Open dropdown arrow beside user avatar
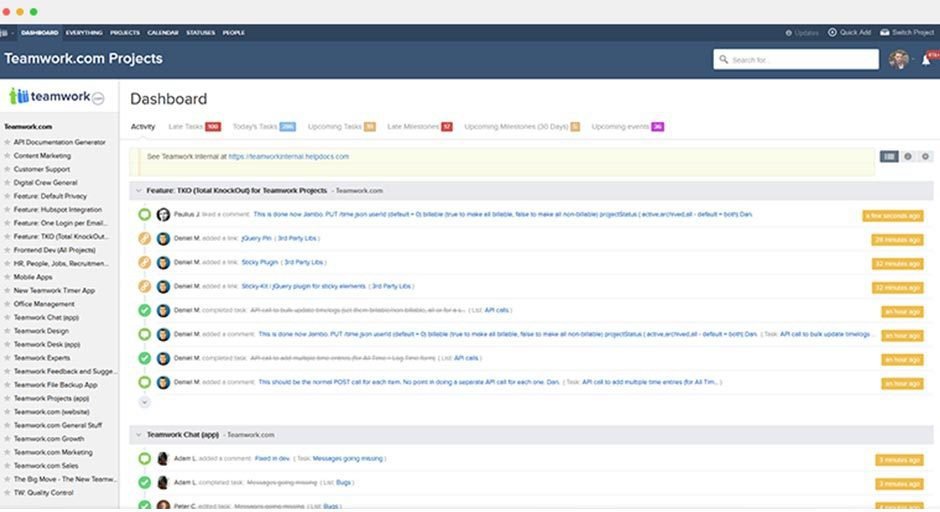Viewport: 940px width, 512px height. (913, 60)
